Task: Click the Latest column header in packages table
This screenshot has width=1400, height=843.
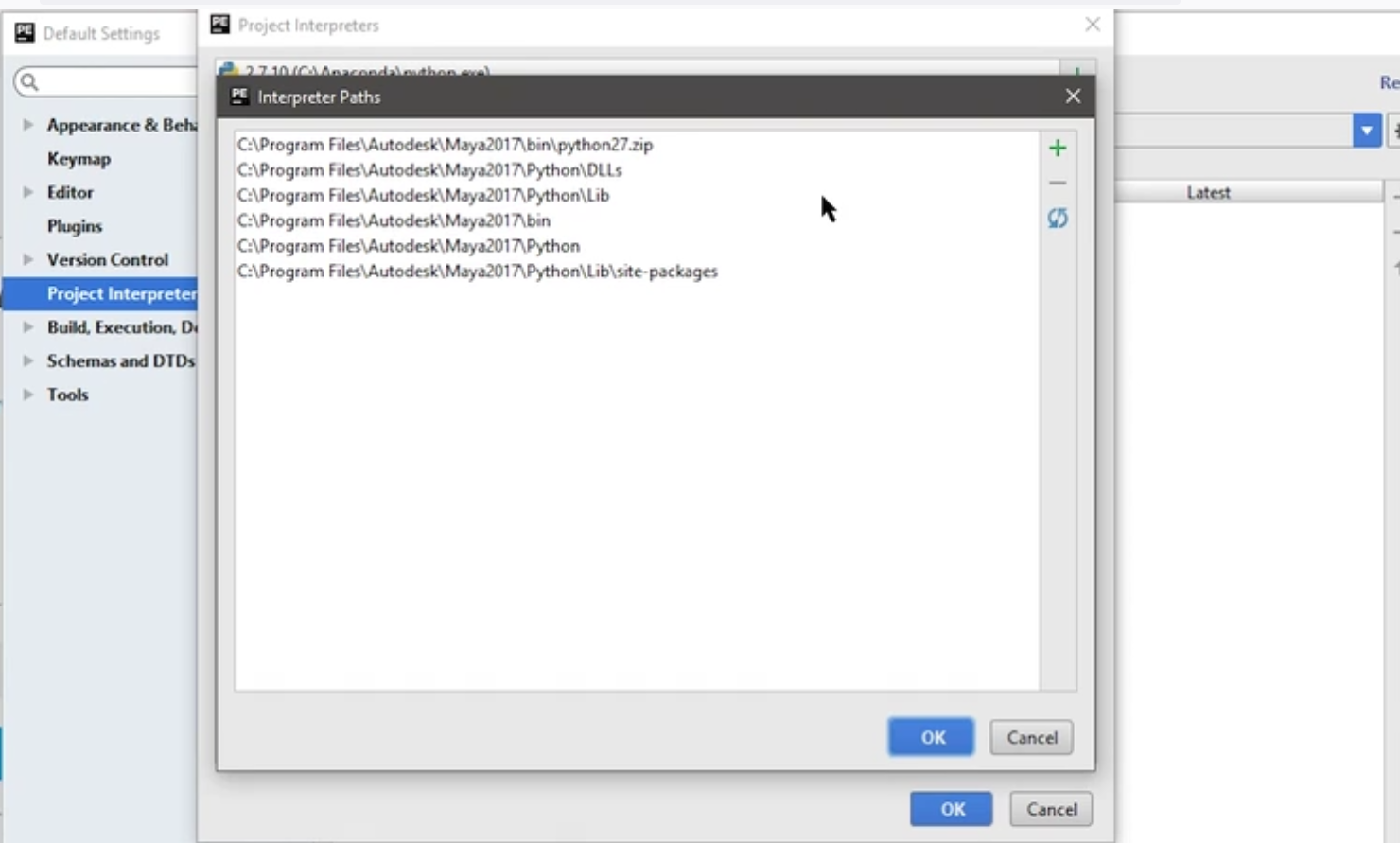Action: [x=1208, y=192]
